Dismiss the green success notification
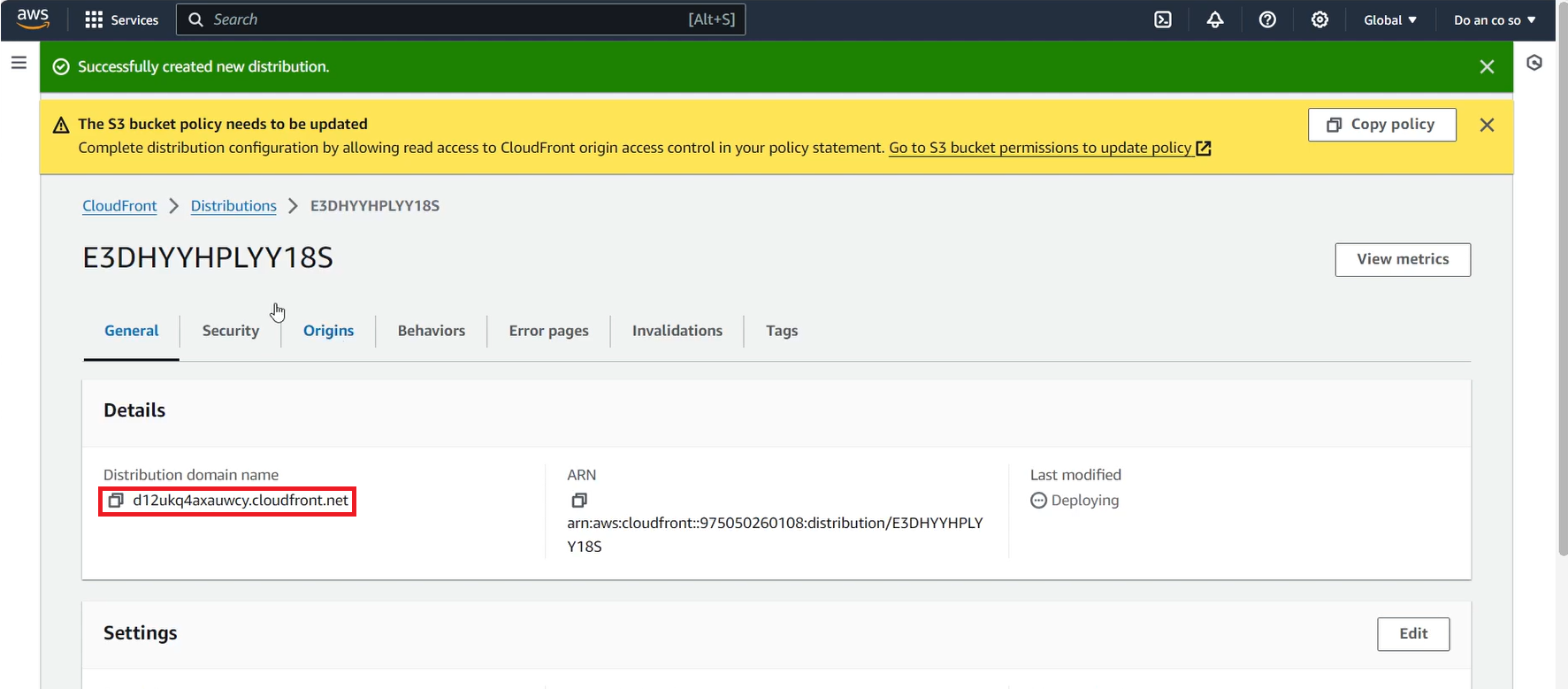Screen dimensions: 1568x689 (1487, 67)
